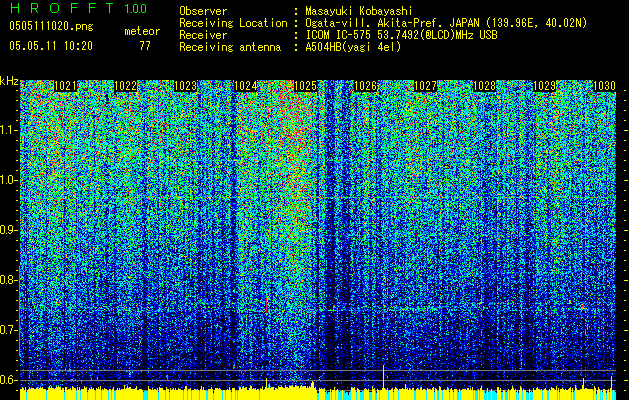Click the 0.7 kHz axis label
Viewport: 629px width, 400px height.
point(8,330)
